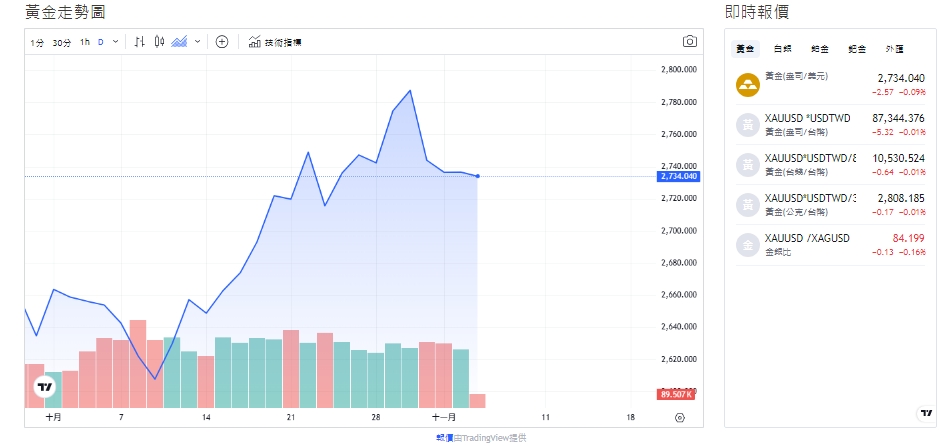Select the 白銀 tab
Image resolution: width=939 pixels, height=446 pixels.
pyautogui.click(x=782, y=49)
